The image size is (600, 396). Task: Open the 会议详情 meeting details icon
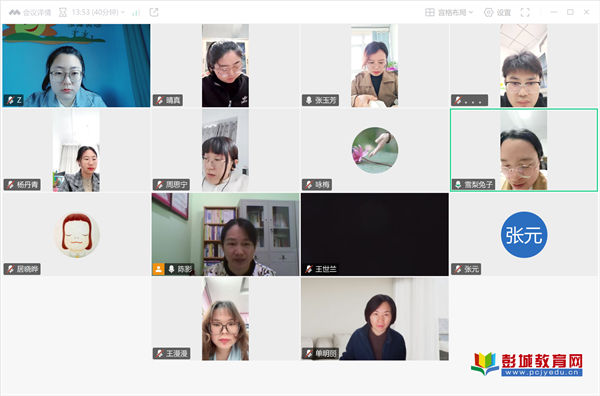(15, 13)
